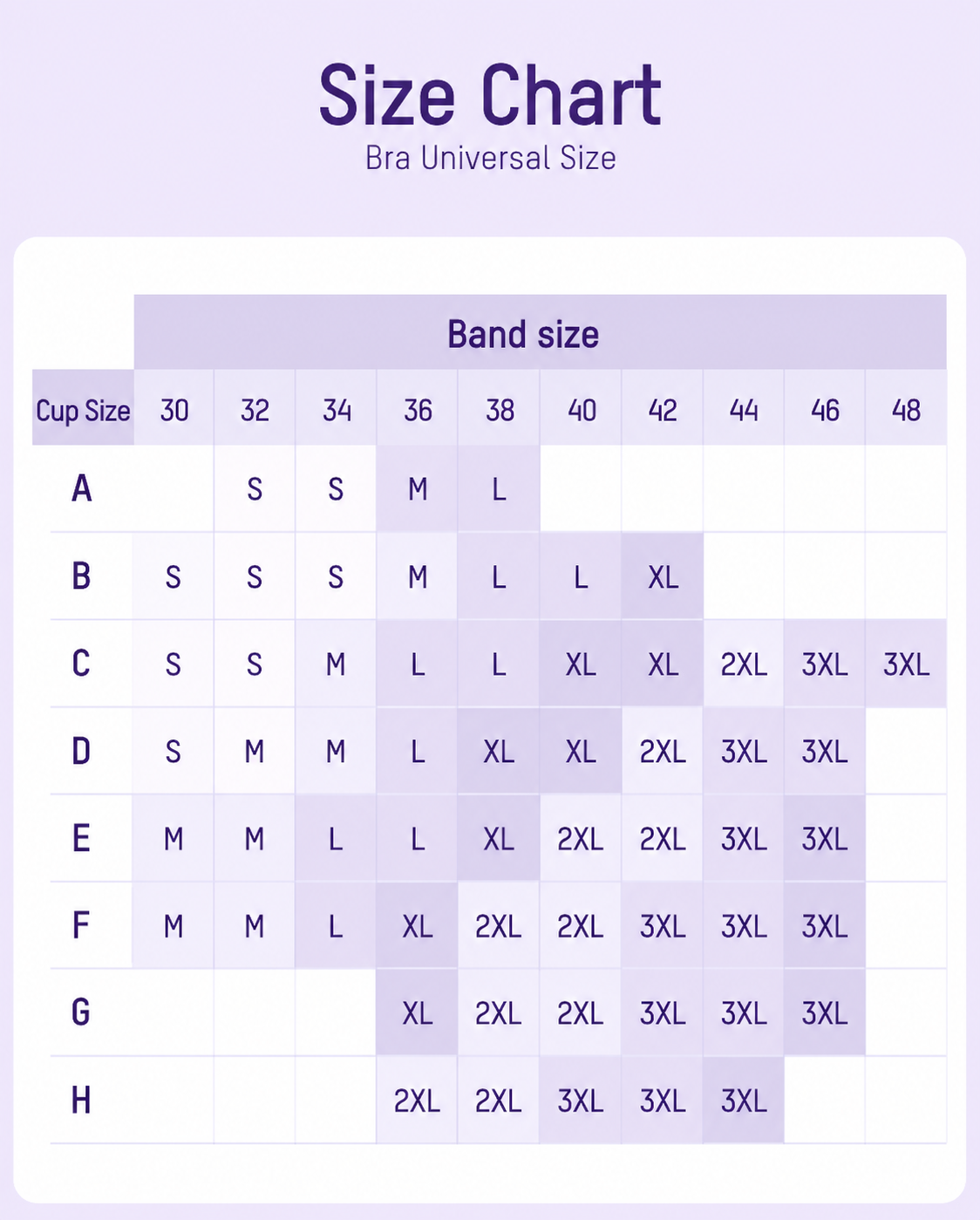Screen dimensions: 980x1220
Task: Select the M cell for A cup 36
Action: coord(417,488)
